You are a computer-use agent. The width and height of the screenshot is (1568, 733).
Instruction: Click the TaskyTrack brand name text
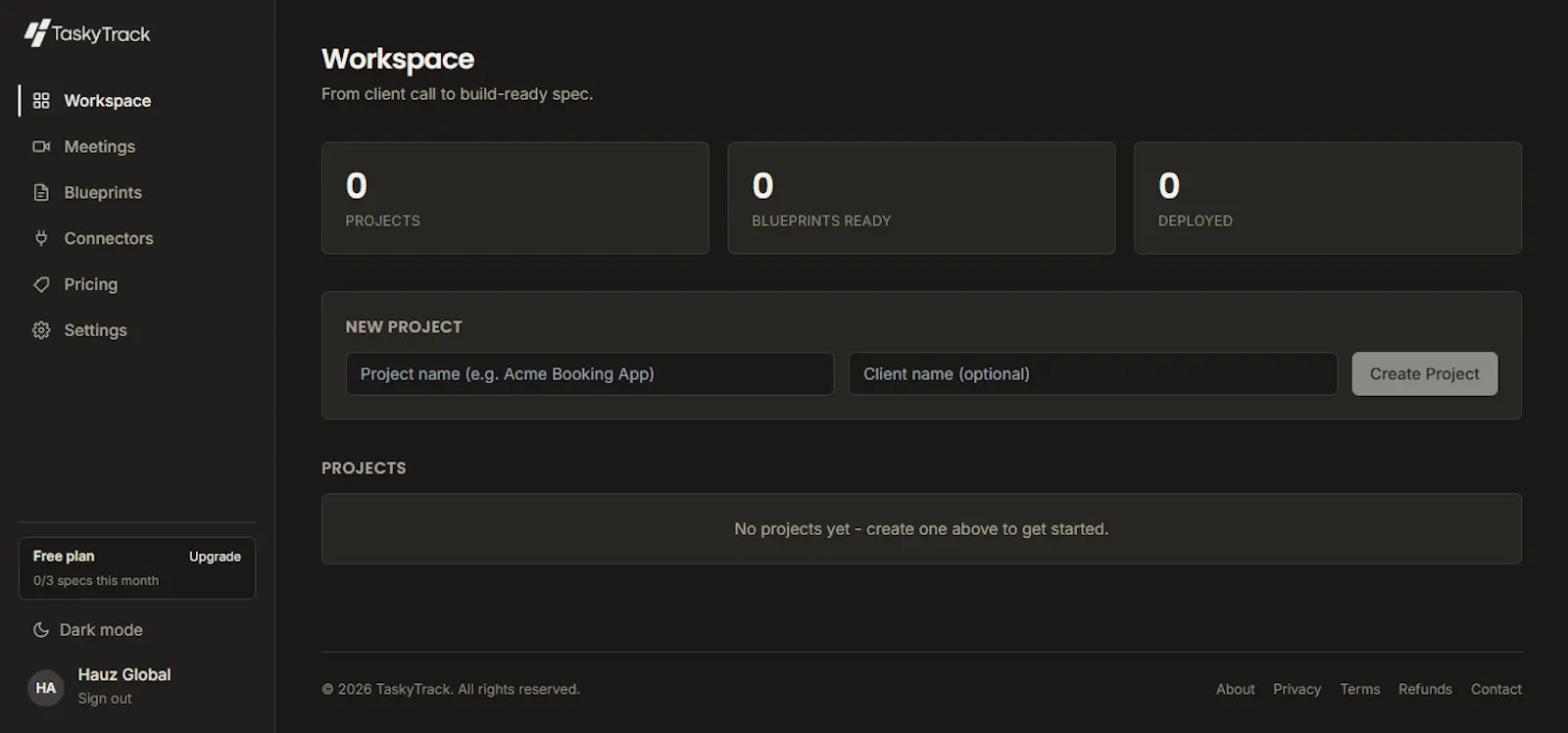tap(101, 34)
